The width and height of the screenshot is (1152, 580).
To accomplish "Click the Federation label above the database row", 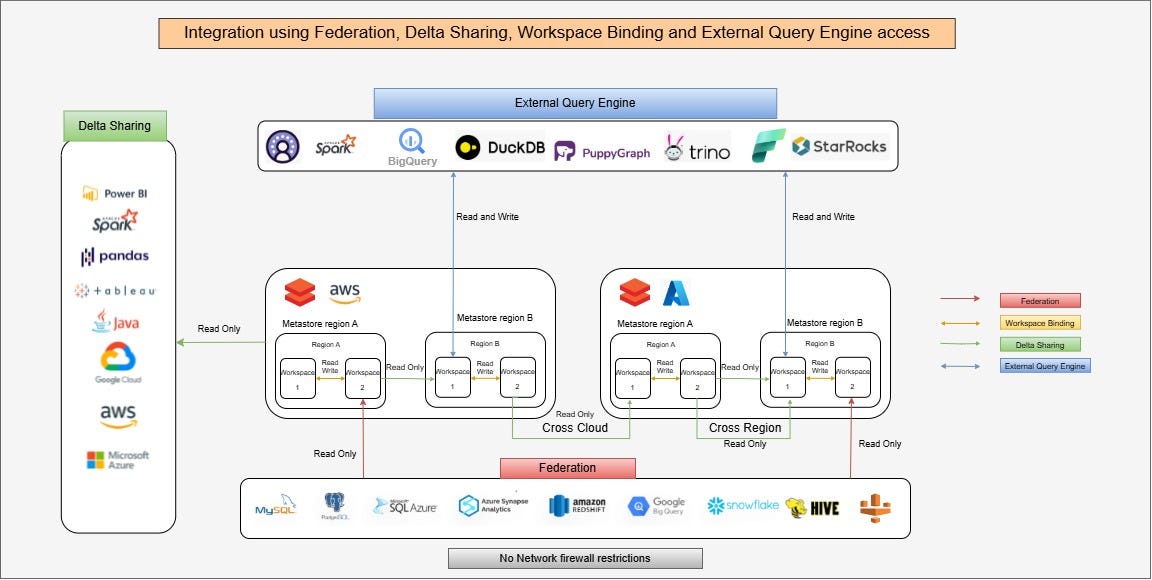I will click(x=568, y=468).
